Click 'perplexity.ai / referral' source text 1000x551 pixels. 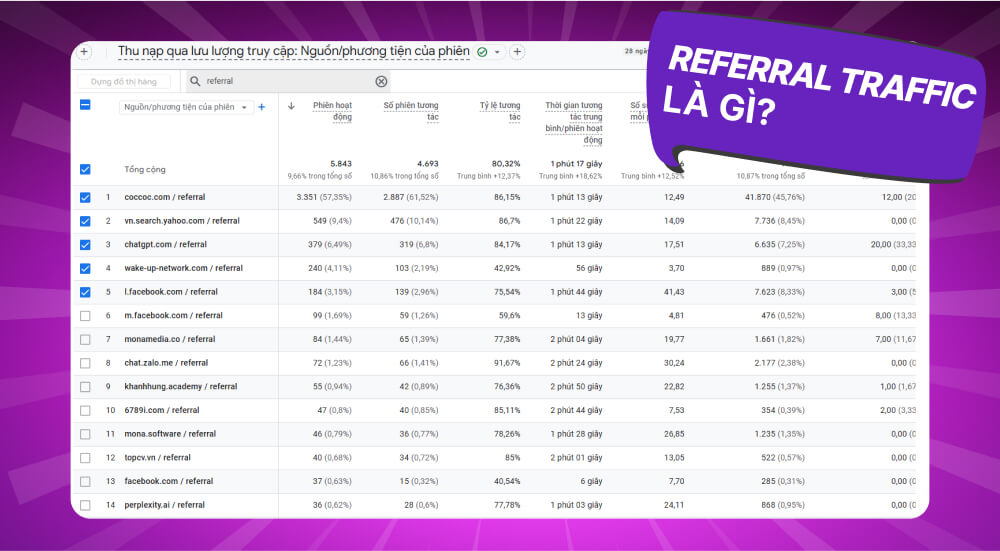[165, 505]
